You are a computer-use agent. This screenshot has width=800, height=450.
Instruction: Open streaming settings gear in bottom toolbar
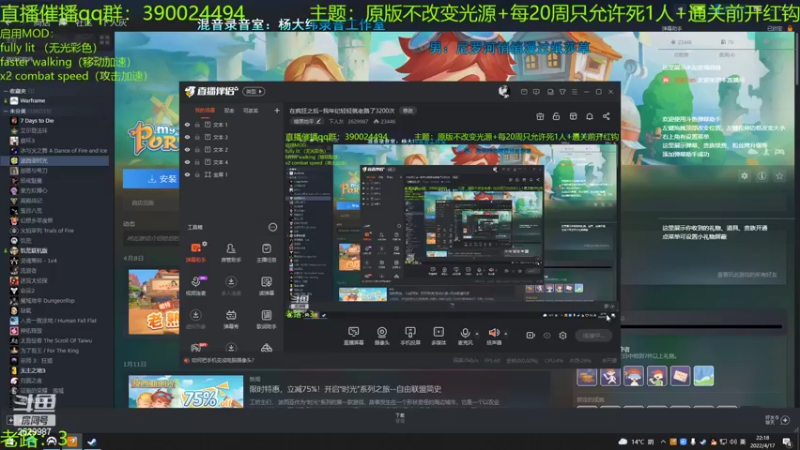(x=563, y=335)
